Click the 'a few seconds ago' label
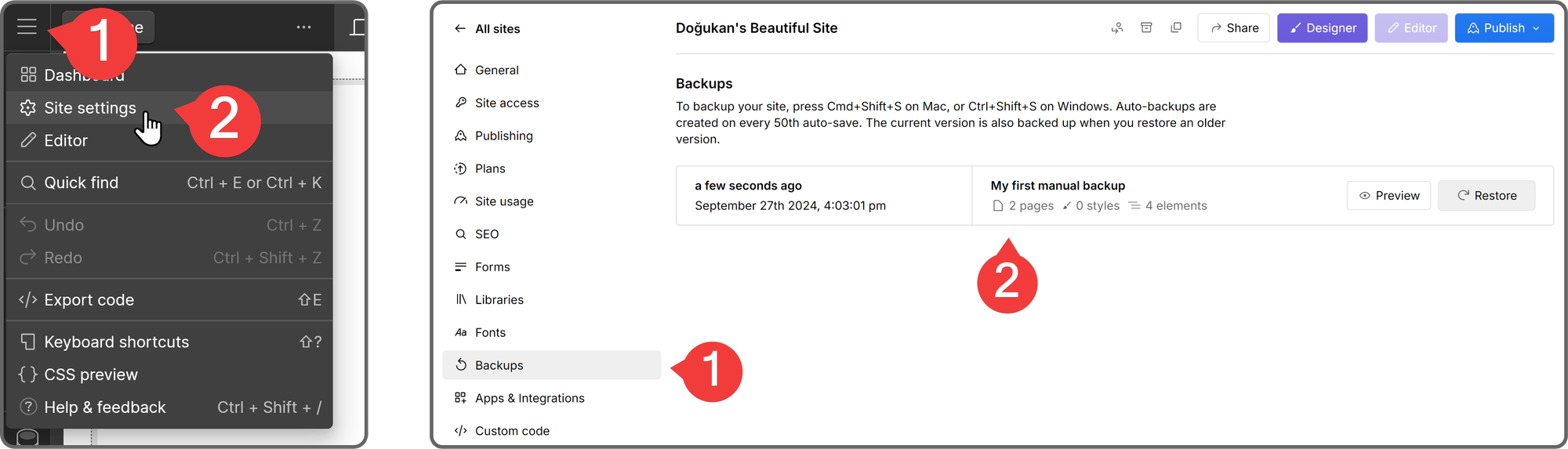The height and width of the screenshot is (449, 1568). 748,186
